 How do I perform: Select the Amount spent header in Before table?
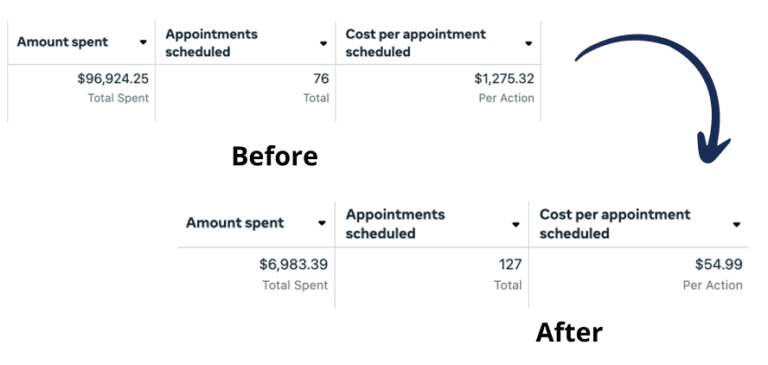click(x=62, y=42)
